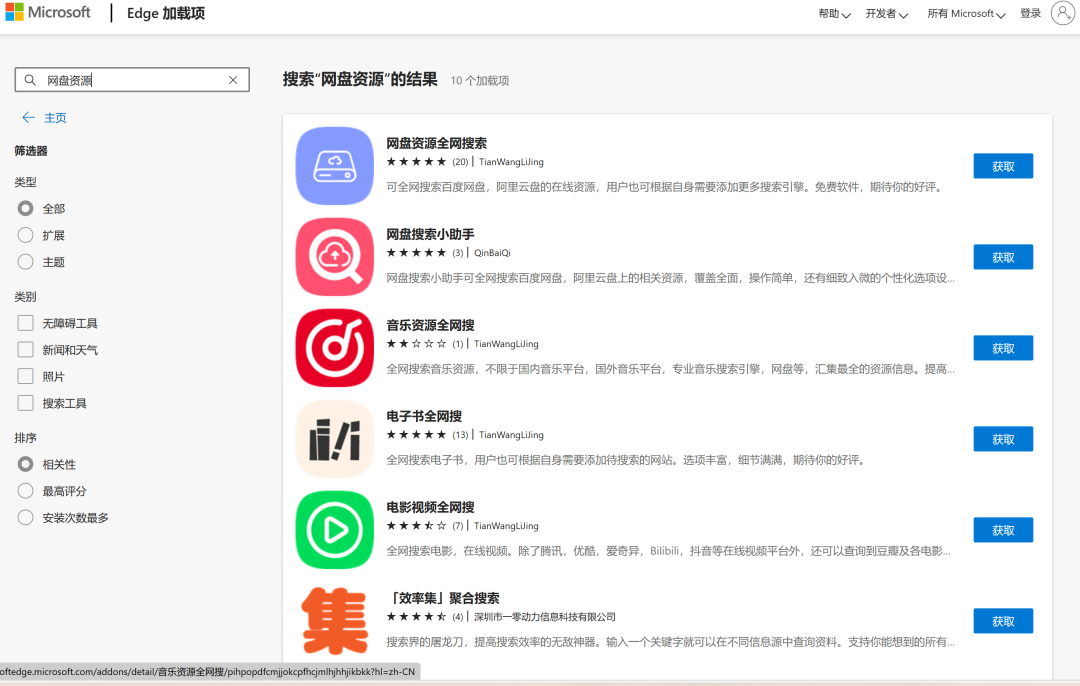Get the 音乐资源全网搜 extension
The height and width of the screenshot is (686, 1080).
click(1003, 348)
